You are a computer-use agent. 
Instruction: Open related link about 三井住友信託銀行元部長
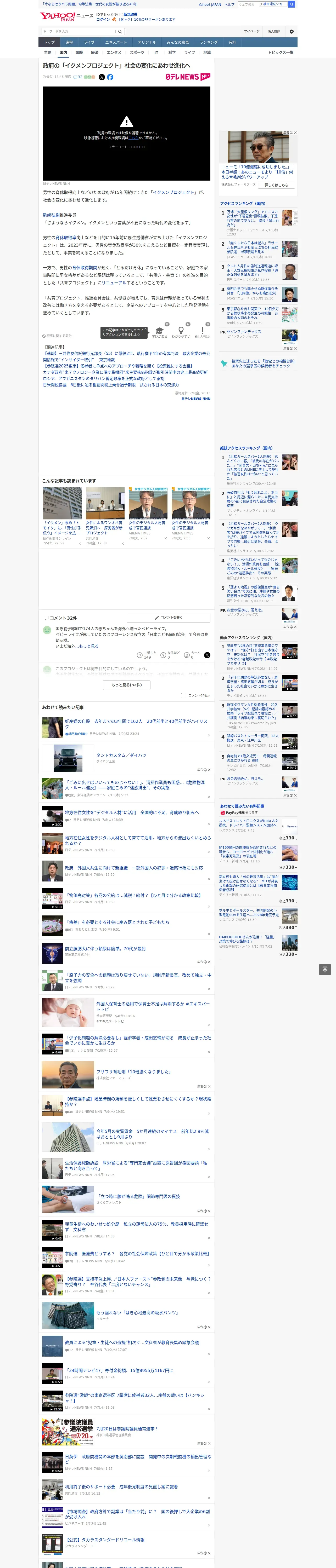pos(126,357)
